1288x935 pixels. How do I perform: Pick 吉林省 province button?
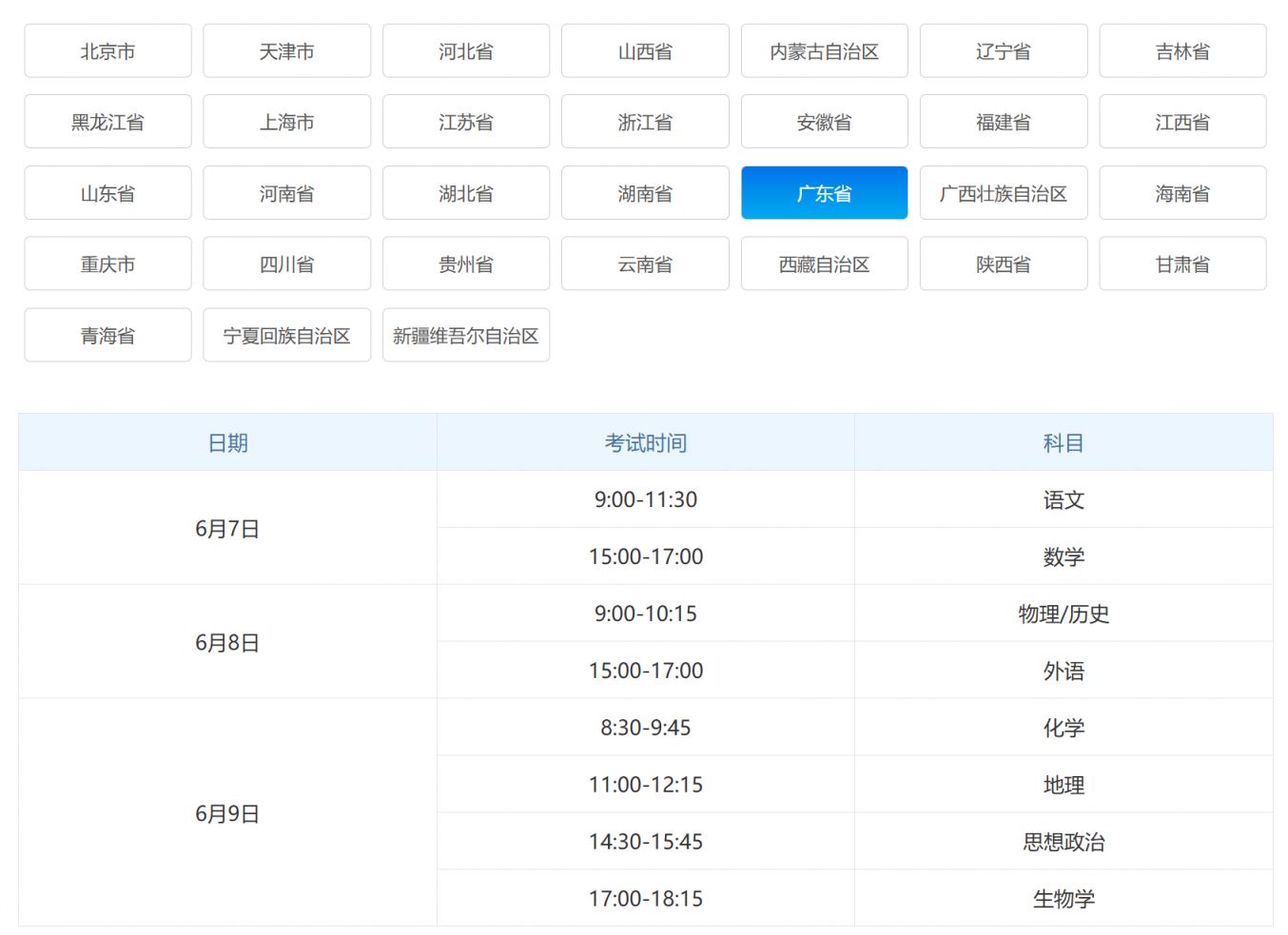click(x=1182, y=51)
